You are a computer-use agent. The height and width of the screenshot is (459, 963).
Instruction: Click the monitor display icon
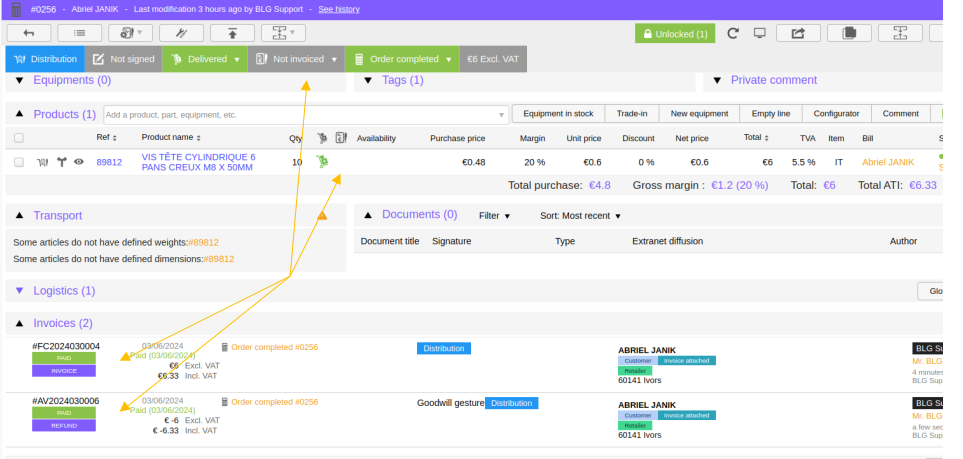[760, 33]
